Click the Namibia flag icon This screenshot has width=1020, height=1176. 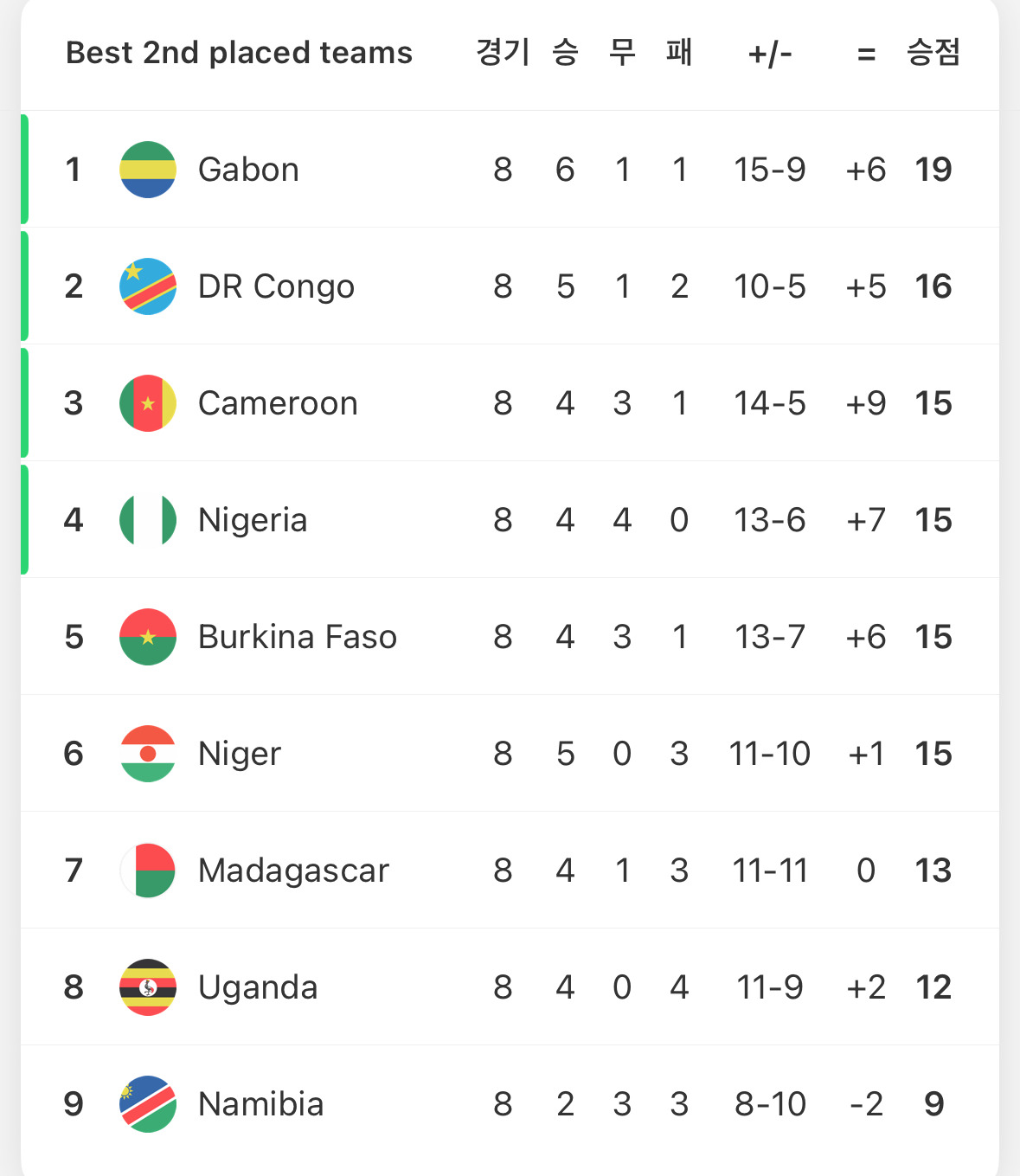148,1104
